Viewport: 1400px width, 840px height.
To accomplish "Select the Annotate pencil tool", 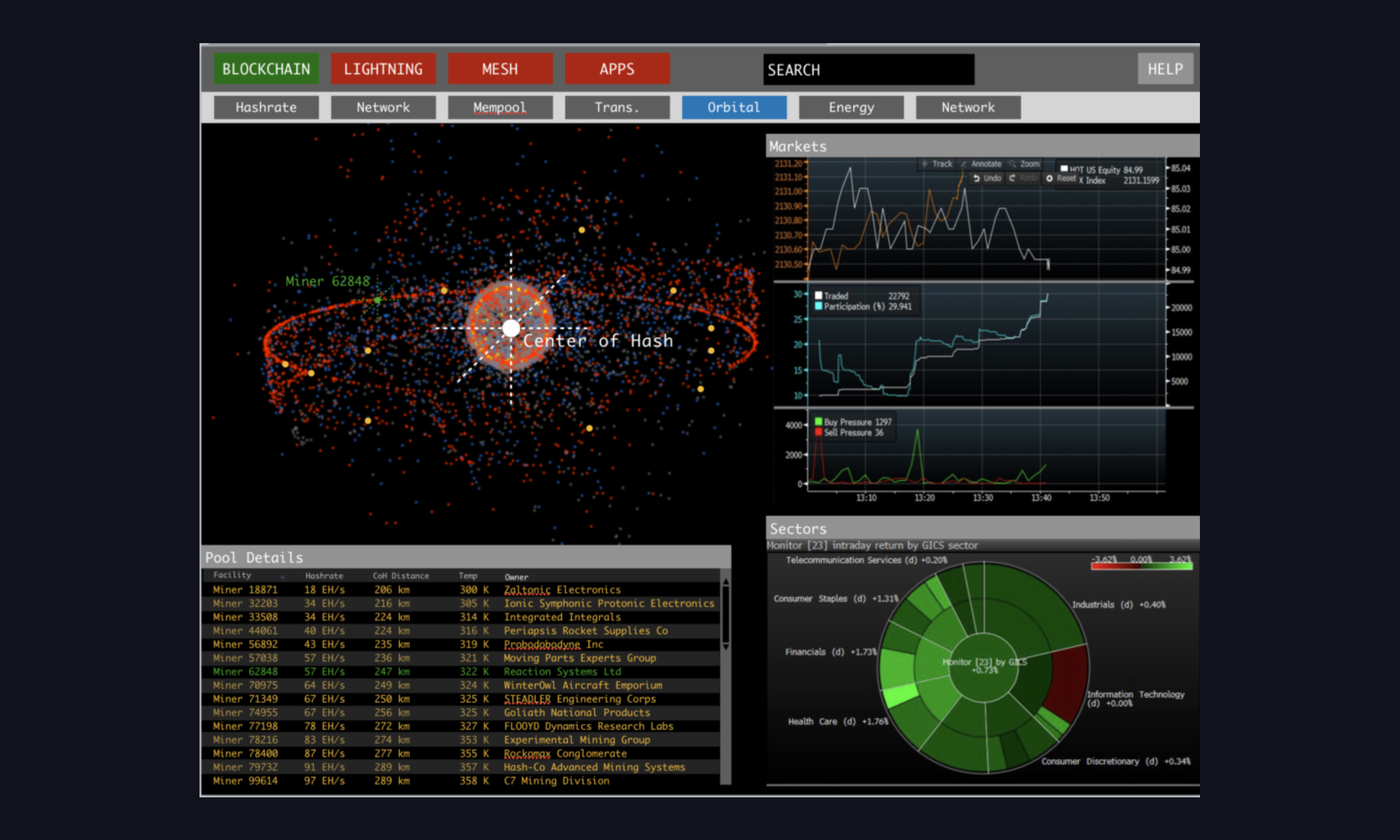I will click(x=964, y=164).
